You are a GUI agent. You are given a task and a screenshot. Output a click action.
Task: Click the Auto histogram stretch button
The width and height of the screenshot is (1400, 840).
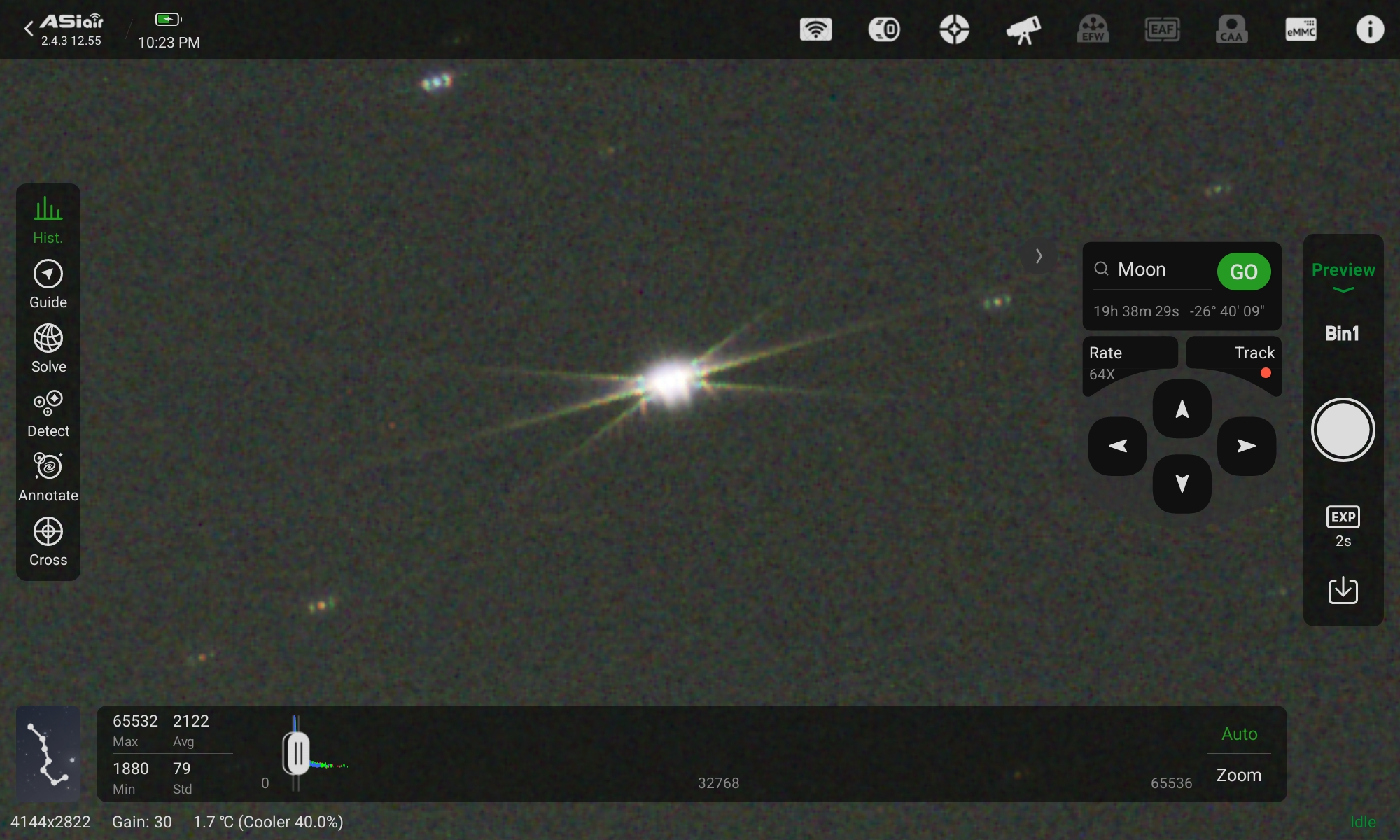coord(1239,734)
